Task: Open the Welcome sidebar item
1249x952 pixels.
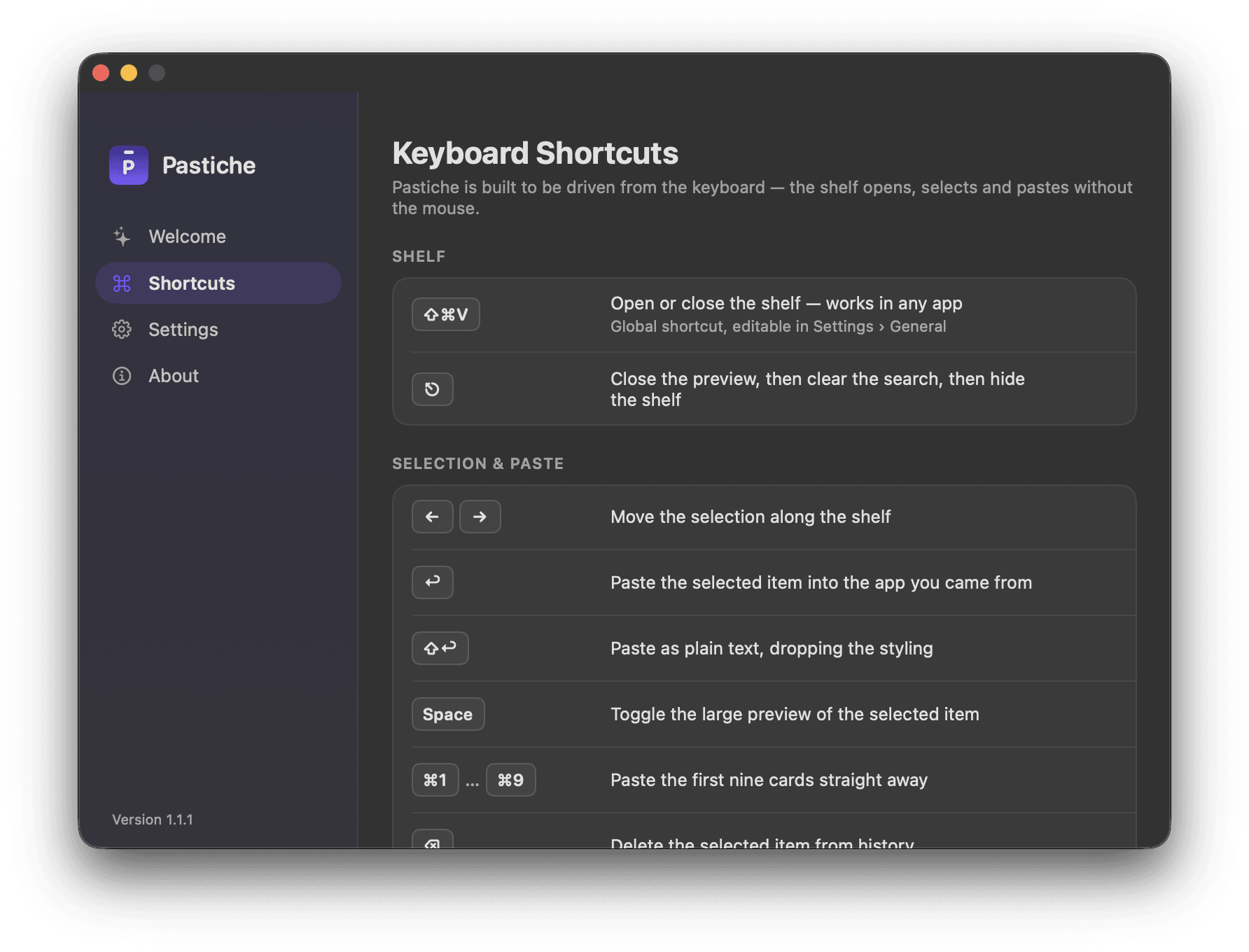Action: (x=218, y=237)
